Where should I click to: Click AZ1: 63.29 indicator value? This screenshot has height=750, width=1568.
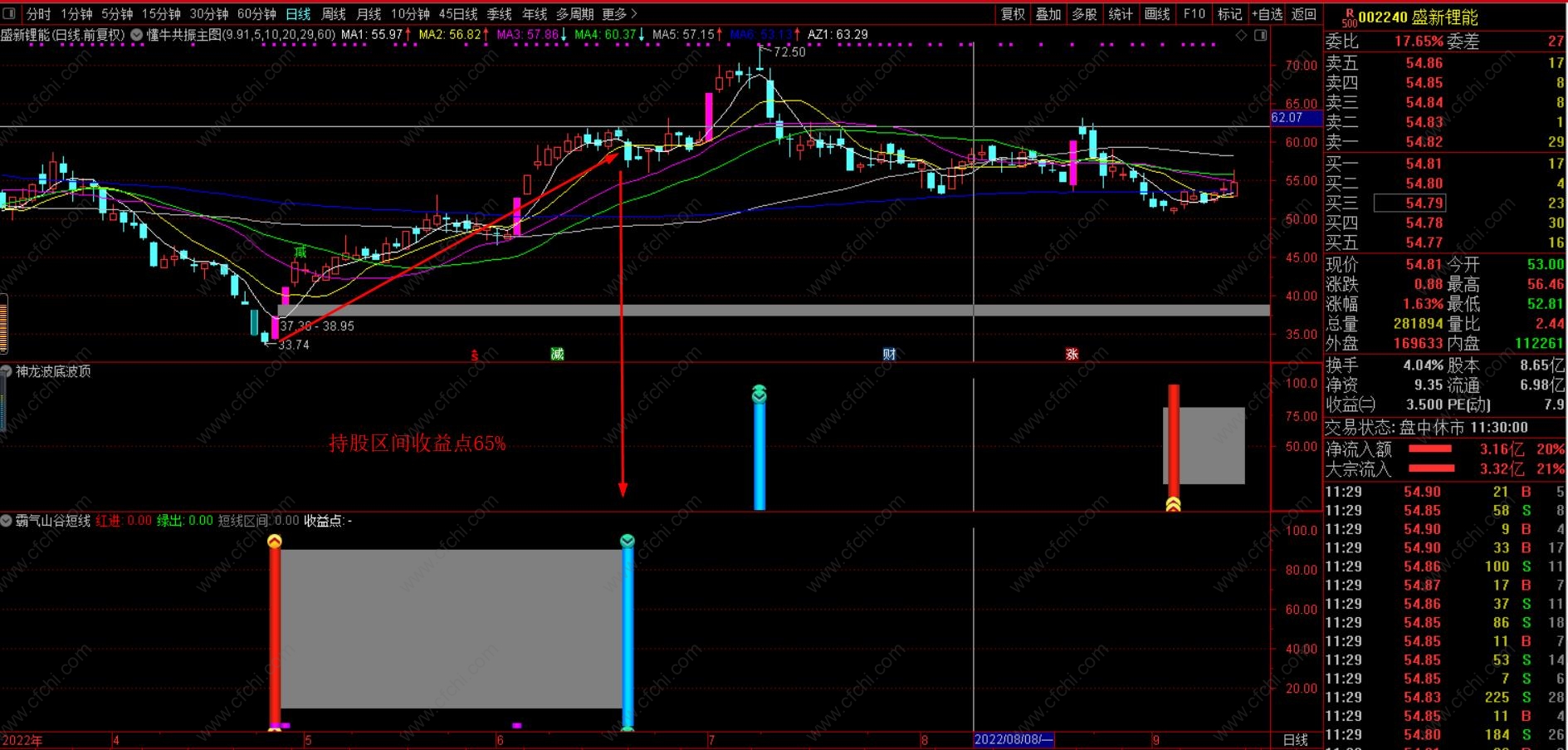tap(838, 35)
